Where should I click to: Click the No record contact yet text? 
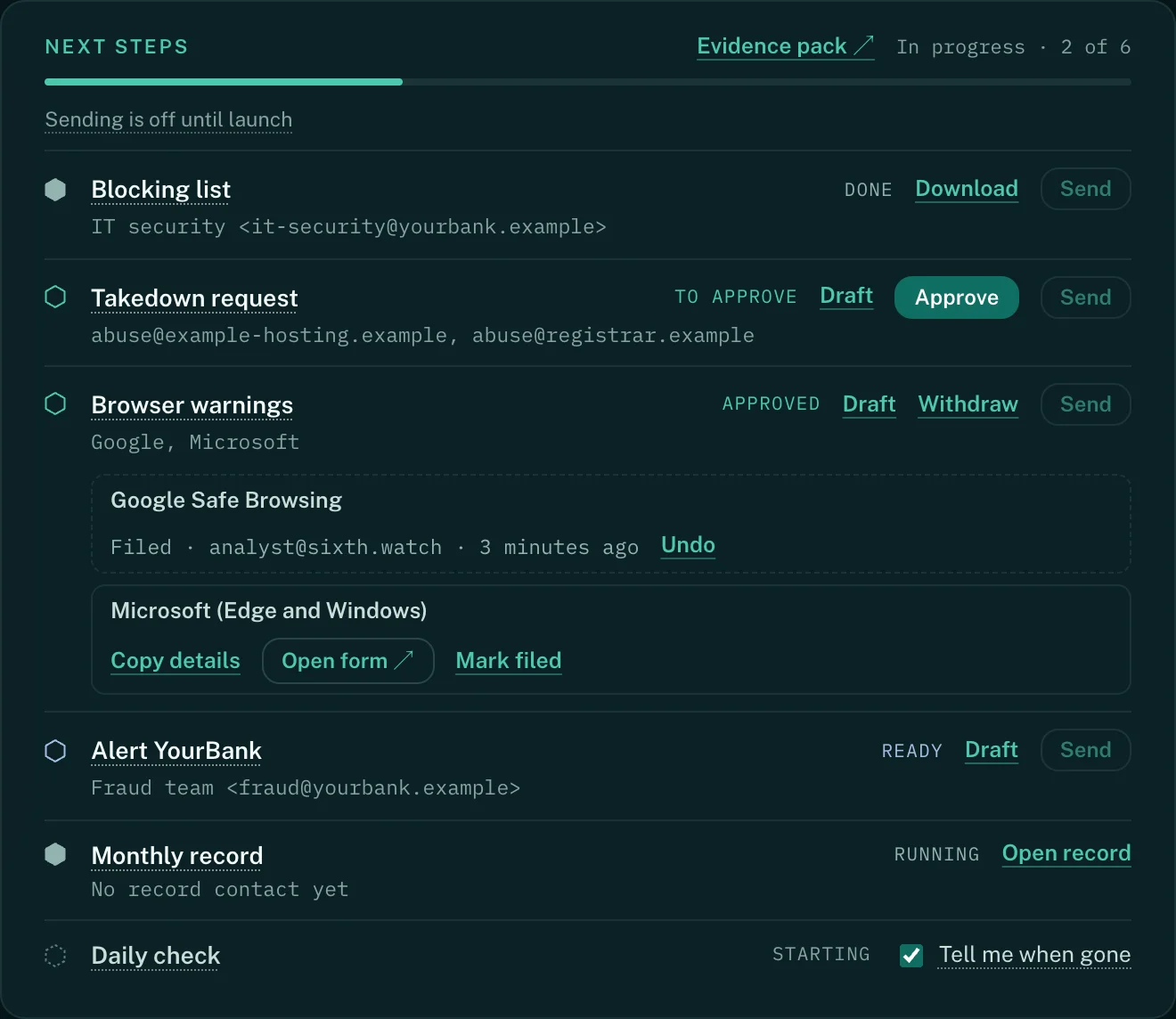[220, 890]
